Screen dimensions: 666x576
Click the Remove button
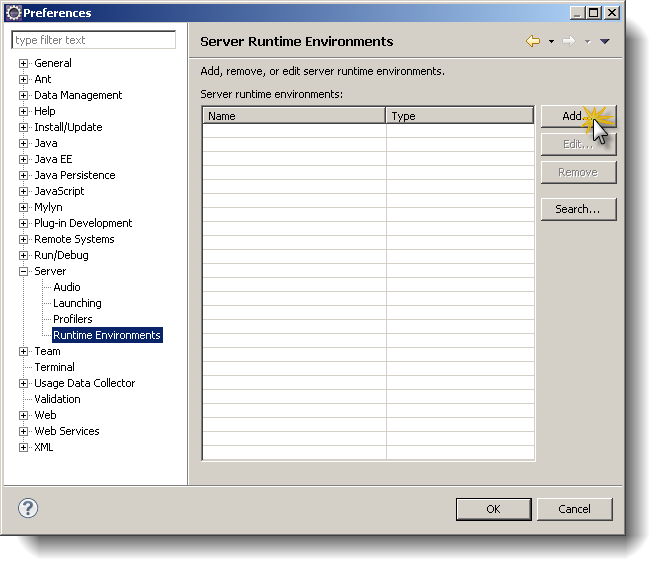(x=579, y=172)
